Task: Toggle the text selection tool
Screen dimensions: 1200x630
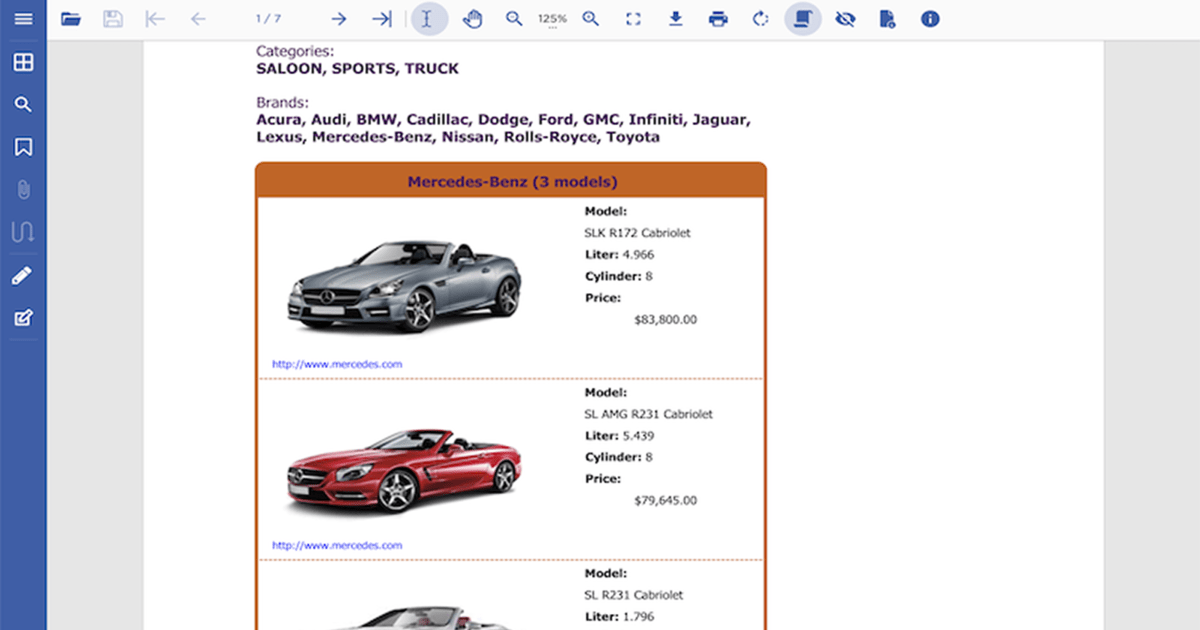Action: pos(429,19)
